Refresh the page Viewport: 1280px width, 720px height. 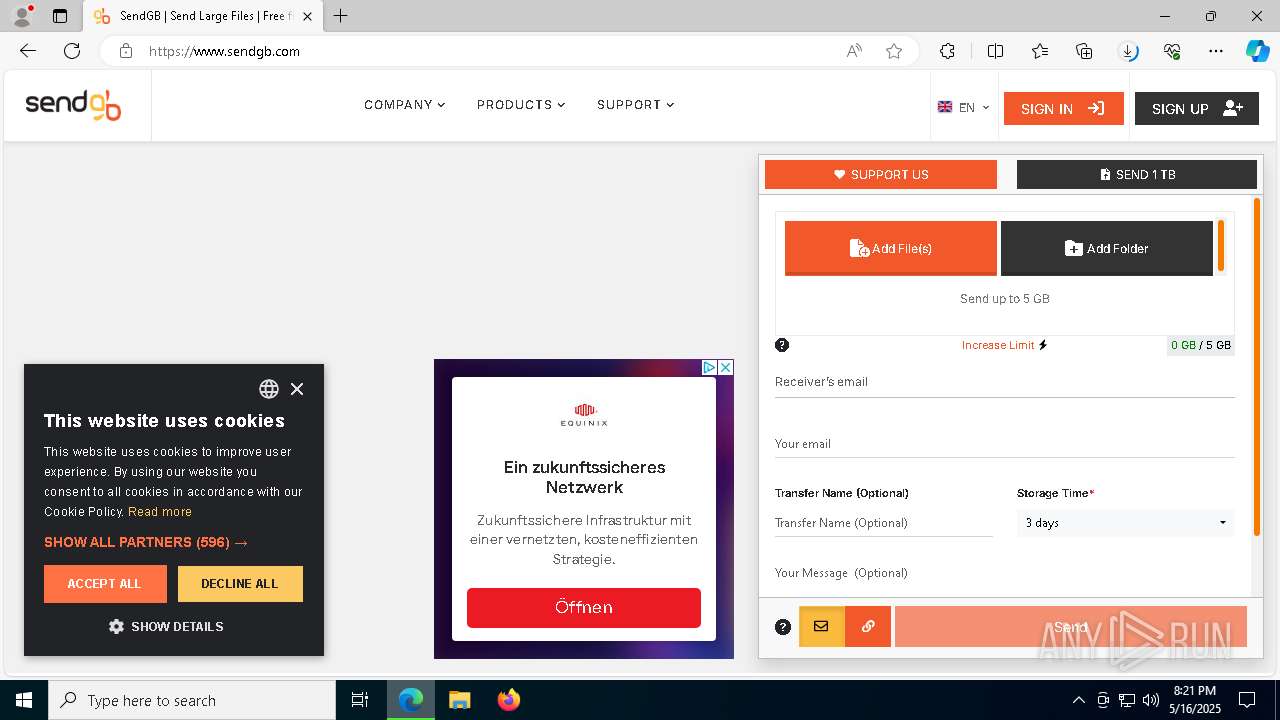72,51
